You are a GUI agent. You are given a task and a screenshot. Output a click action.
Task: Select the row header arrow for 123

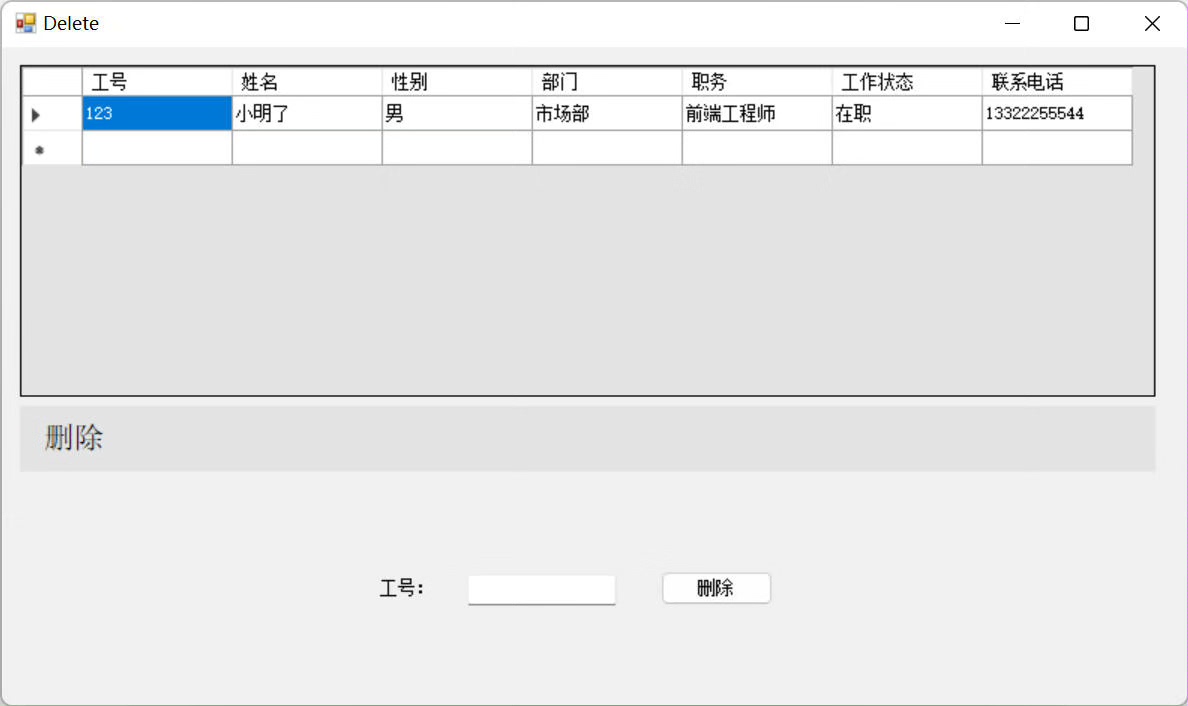tap(52, 114)
